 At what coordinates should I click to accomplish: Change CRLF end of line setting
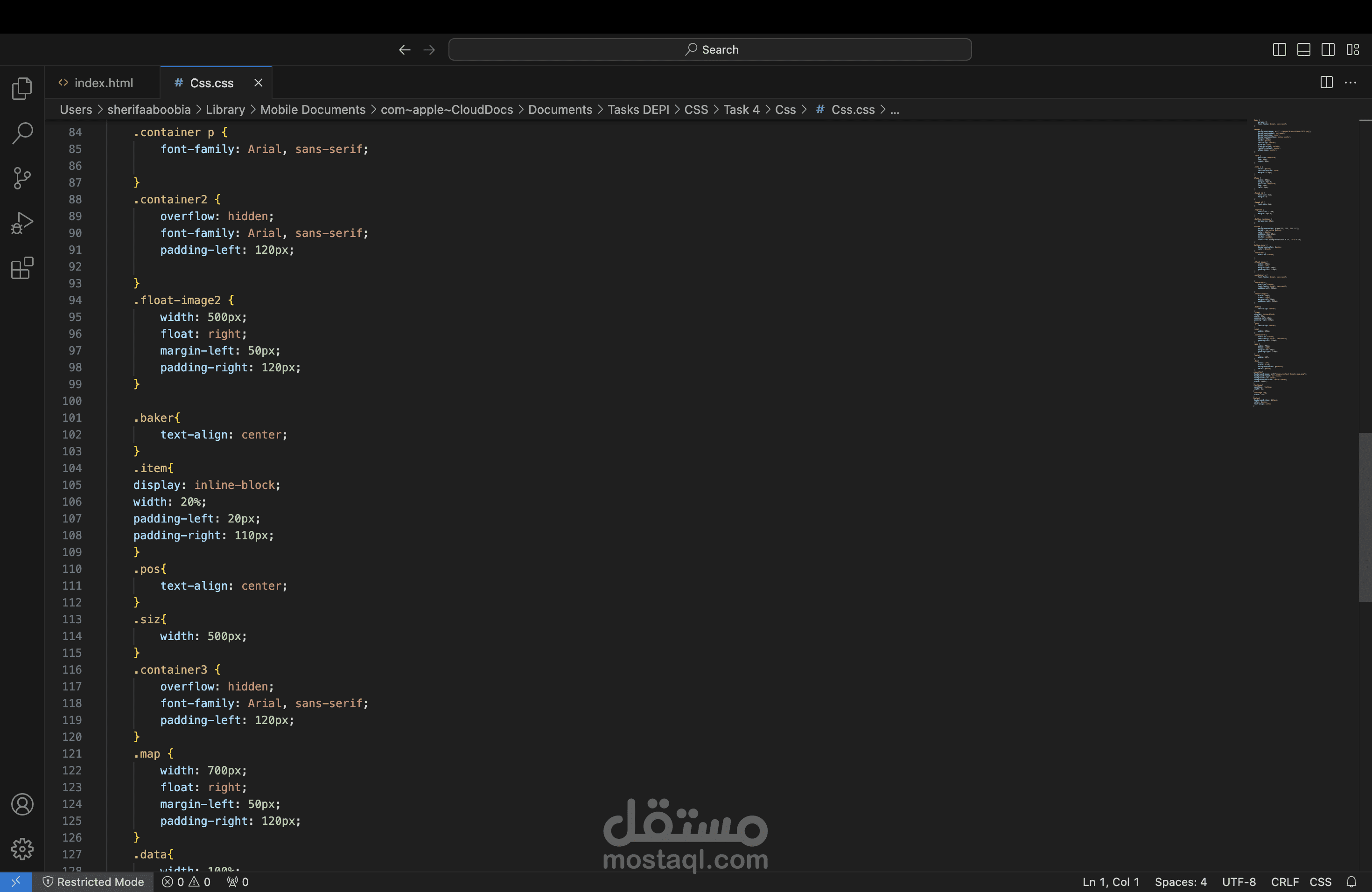click(1284, 882)
